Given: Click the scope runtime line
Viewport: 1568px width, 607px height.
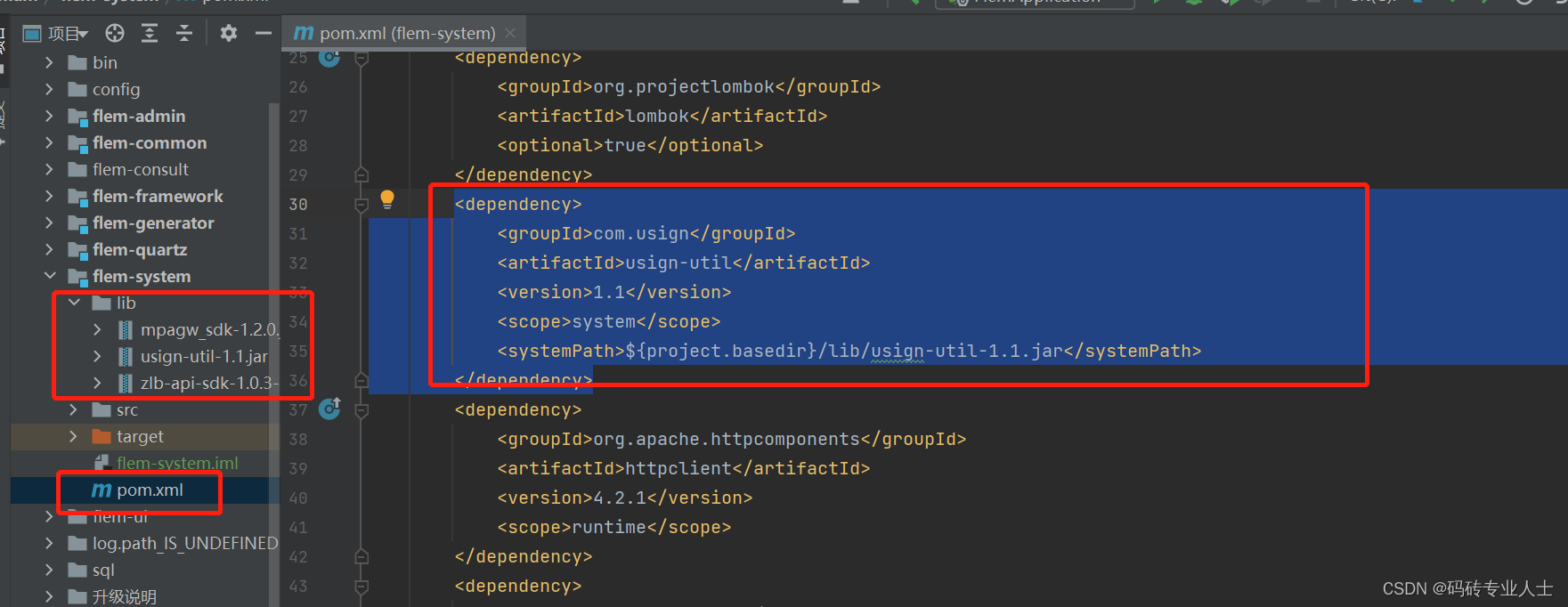Looking at the screenshot, I should point(614,527).
